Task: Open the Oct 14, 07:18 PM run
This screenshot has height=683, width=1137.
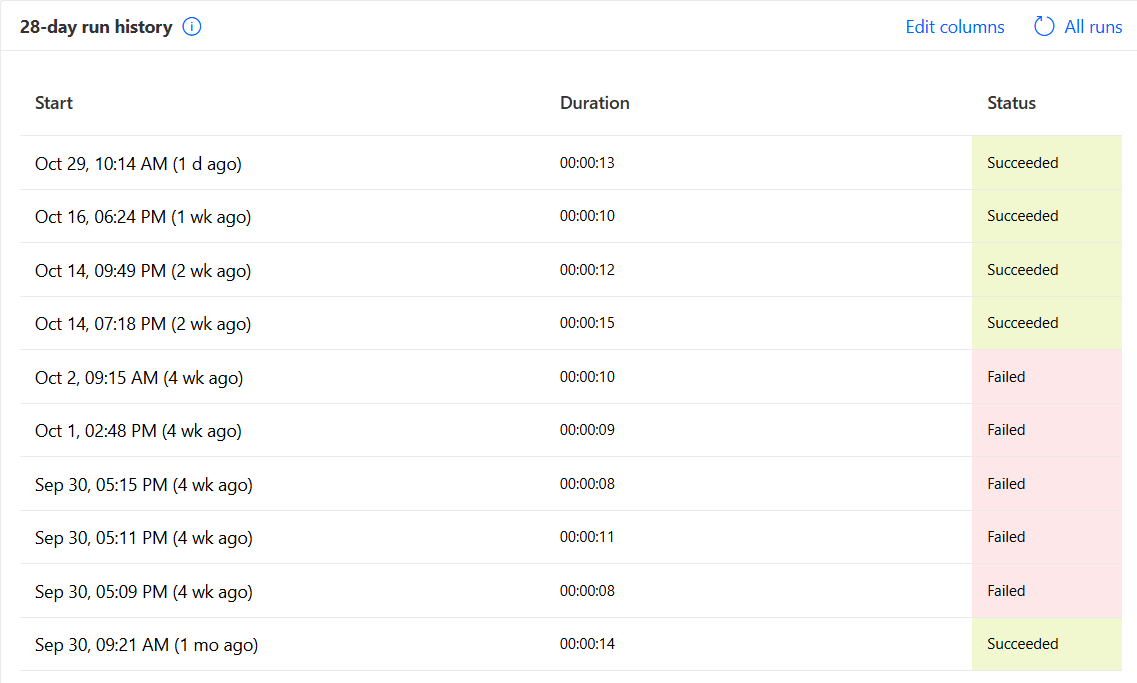Action: pos(143,324)
